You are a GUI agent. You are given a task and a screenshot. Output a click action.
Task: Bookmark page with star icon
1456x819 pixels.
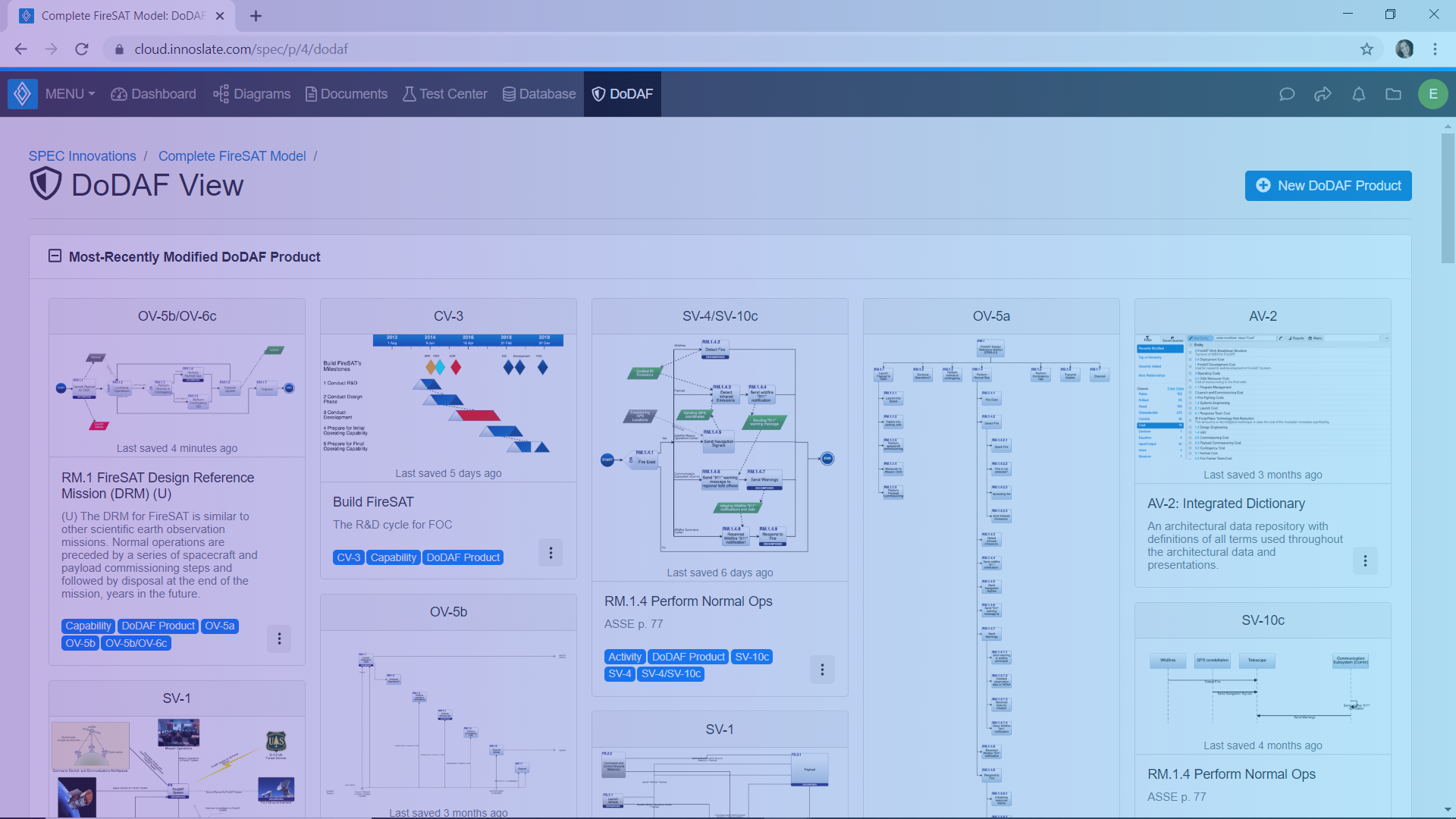click(1367, 49)
